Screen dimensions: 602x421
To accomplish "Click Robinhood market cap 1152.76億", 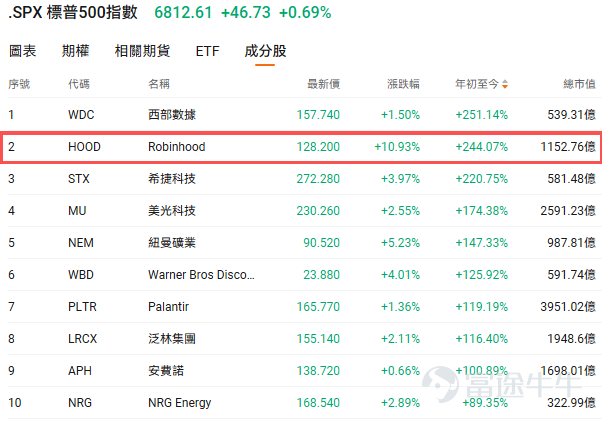I will click(568, 147).
